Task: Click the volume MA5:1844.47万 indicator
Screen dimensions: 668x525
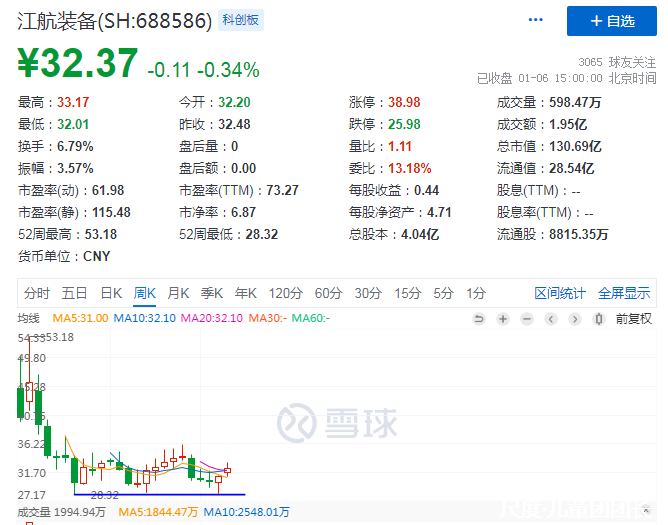Action: [158, 512]
